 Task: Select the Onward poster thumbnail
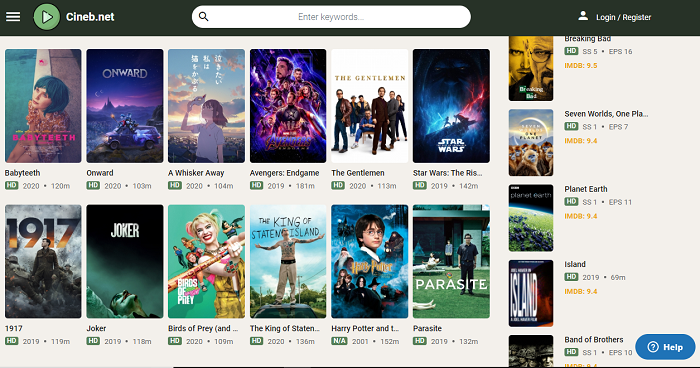[125, 106]
